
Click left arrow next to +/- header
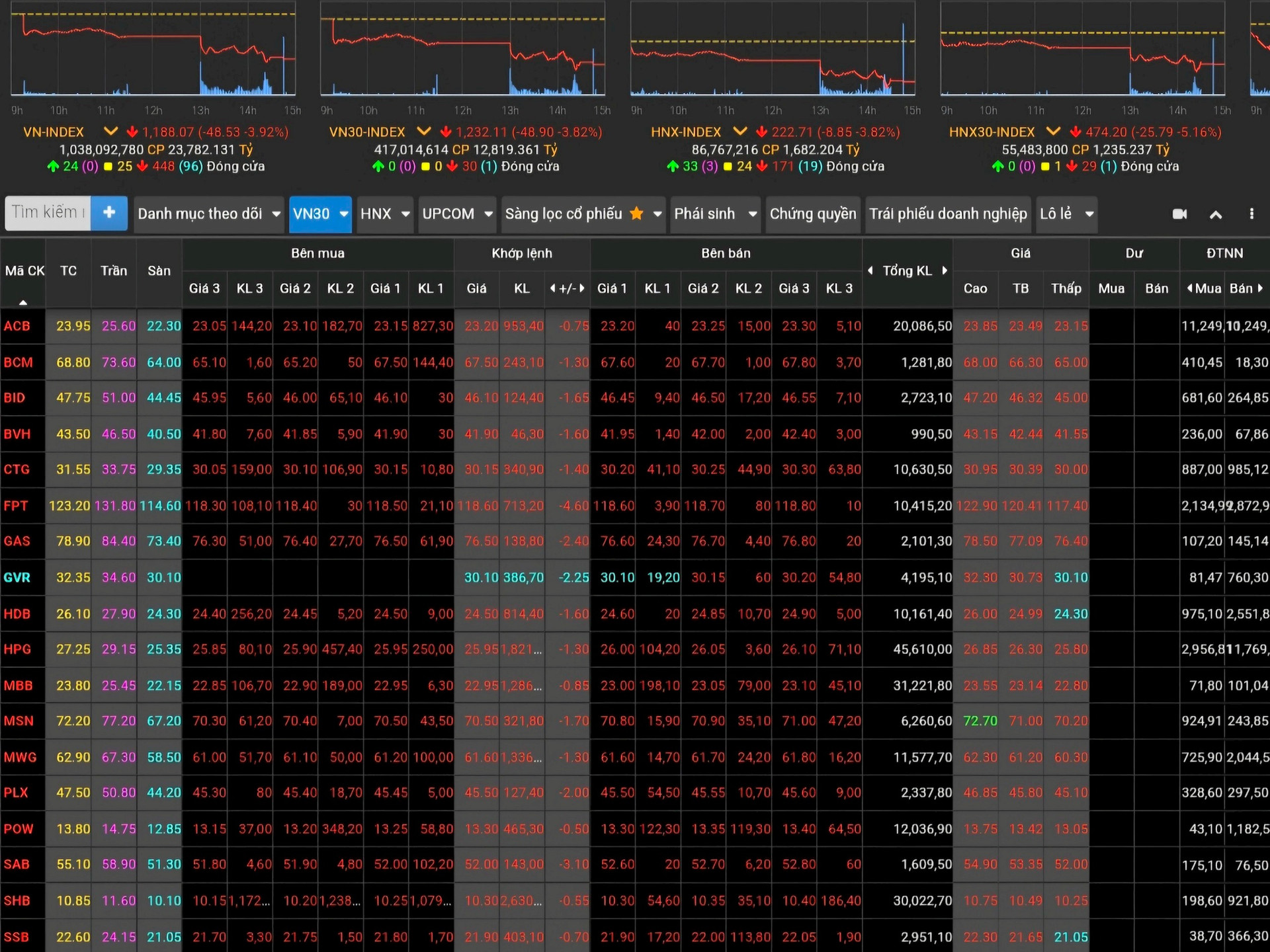click(x=552, y=288)
